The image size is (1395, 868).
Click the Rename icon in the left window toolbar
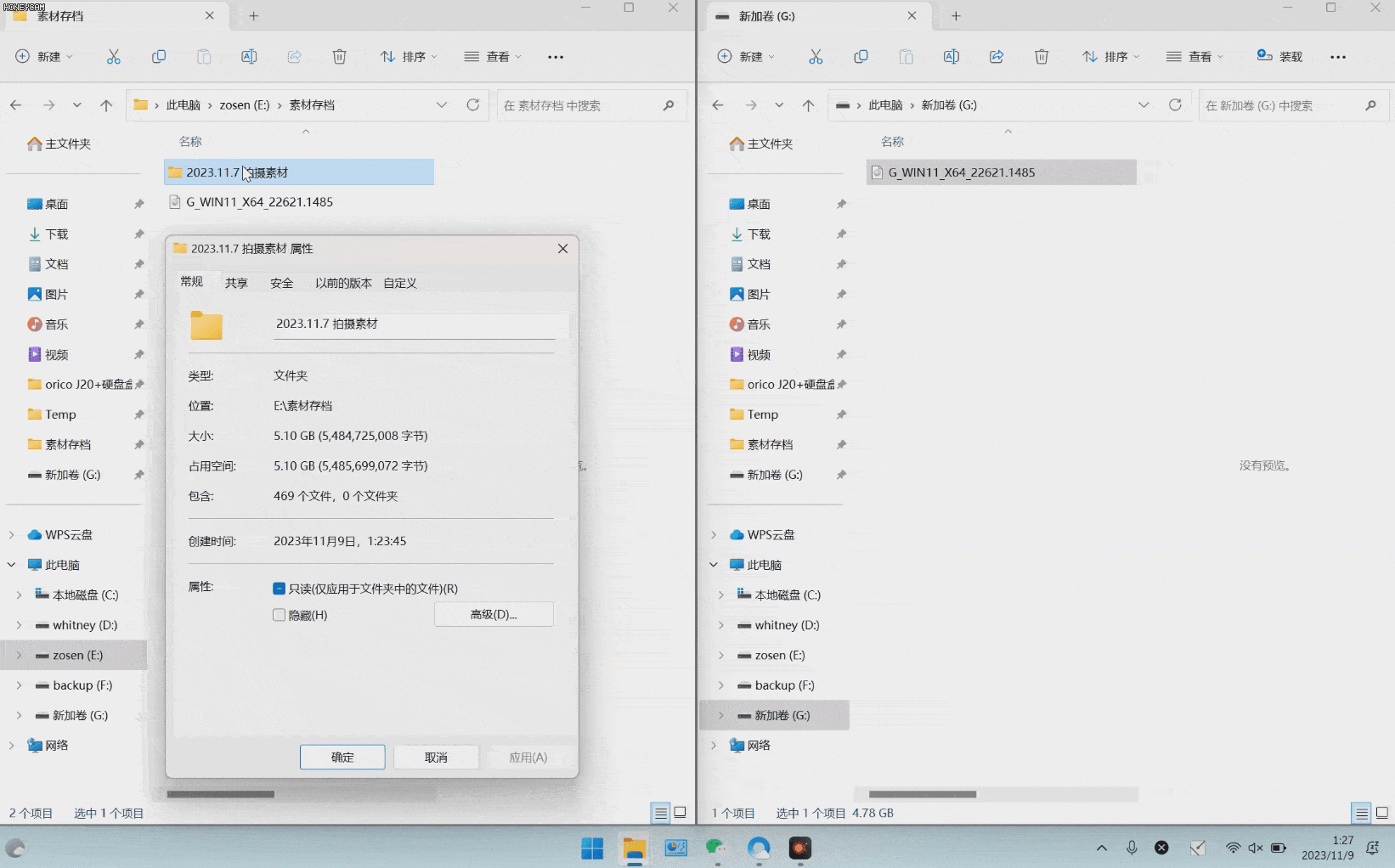click(249, 57)
